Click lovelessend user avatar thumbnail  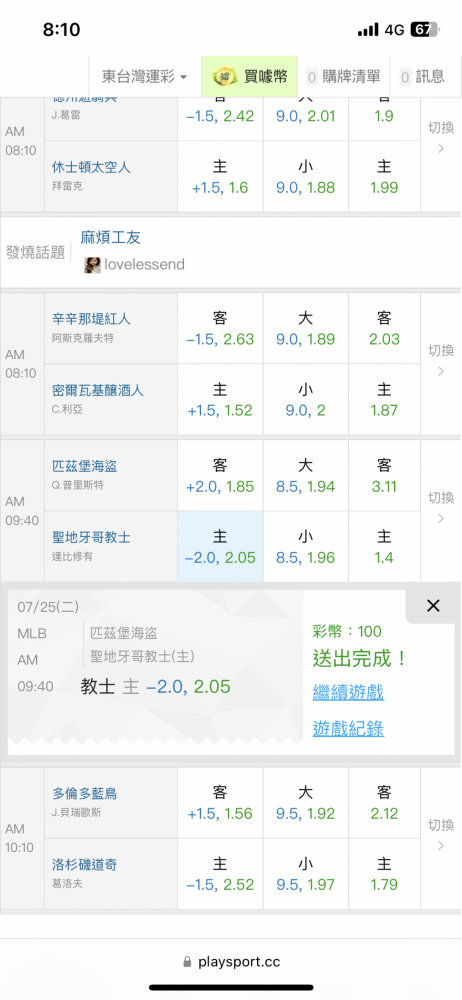[x=93, y=265]
